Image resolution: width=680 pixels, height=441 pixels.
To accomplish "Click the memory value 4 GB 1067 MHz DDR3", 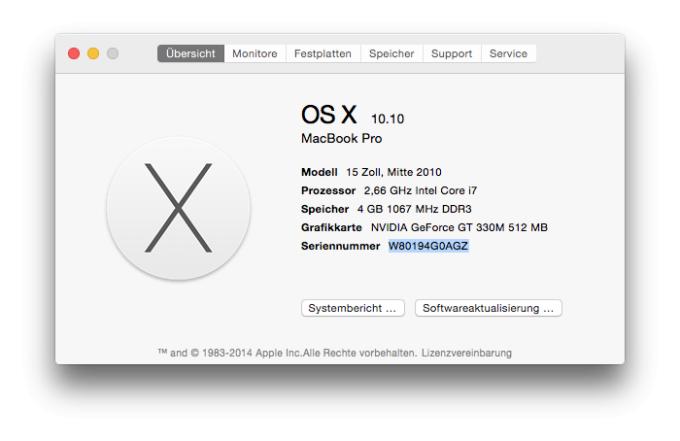I will click(x=414, y=209).
